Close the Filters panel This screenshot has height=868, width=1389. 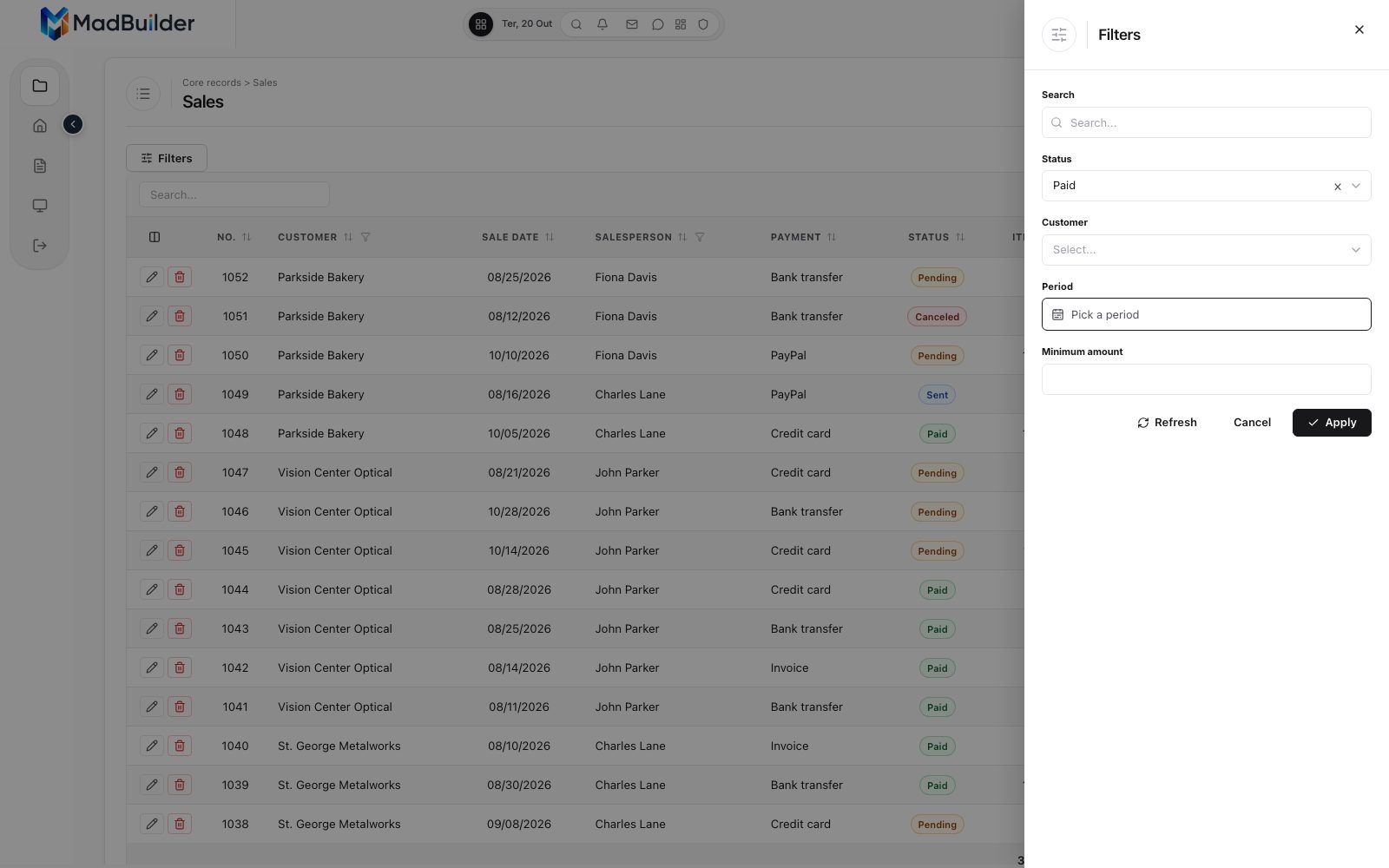coord(1359,30)
